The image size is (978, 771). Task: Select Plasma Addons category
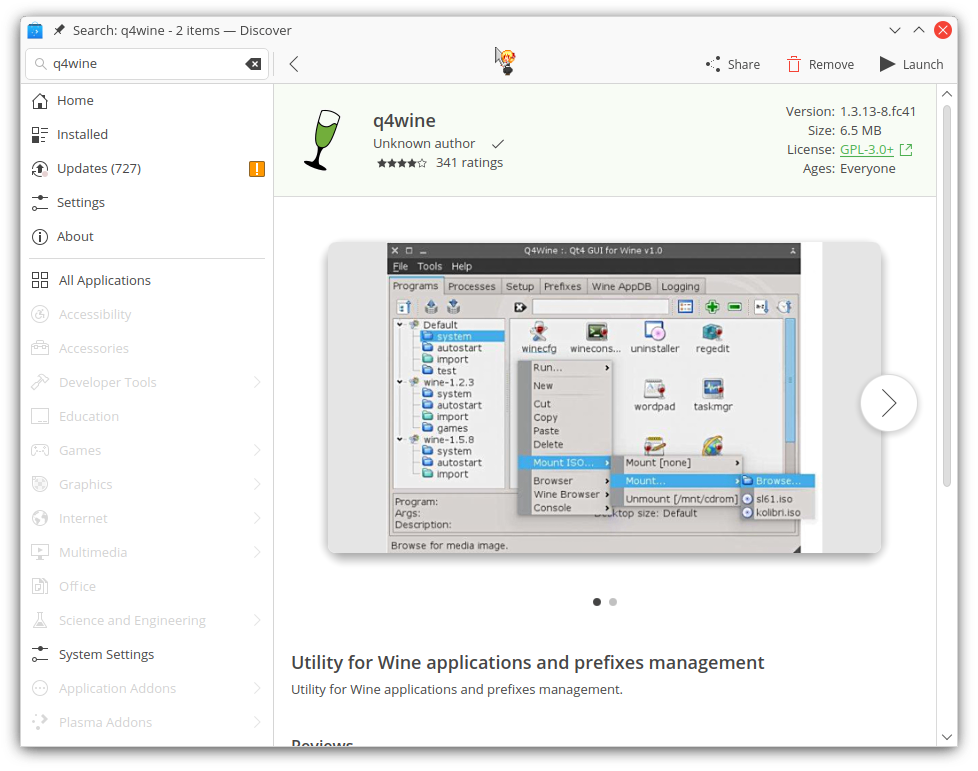click(147, 722)
